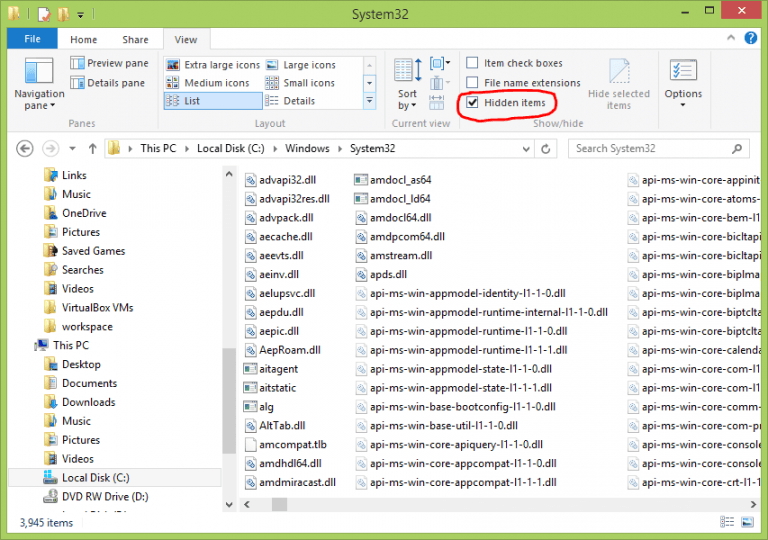This screenshot has height=540, width=768.
Task: Open the File menu tab
Action: (x=32, y=40)
